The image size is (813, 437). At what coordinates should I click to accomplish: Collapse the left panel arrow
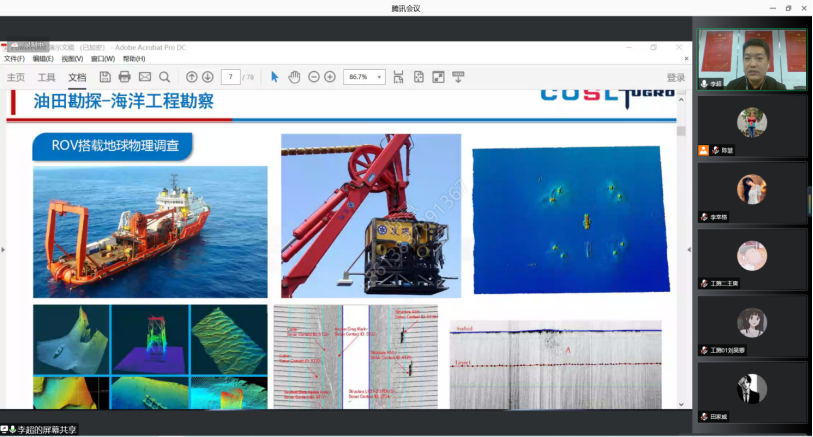coord(3,249)
